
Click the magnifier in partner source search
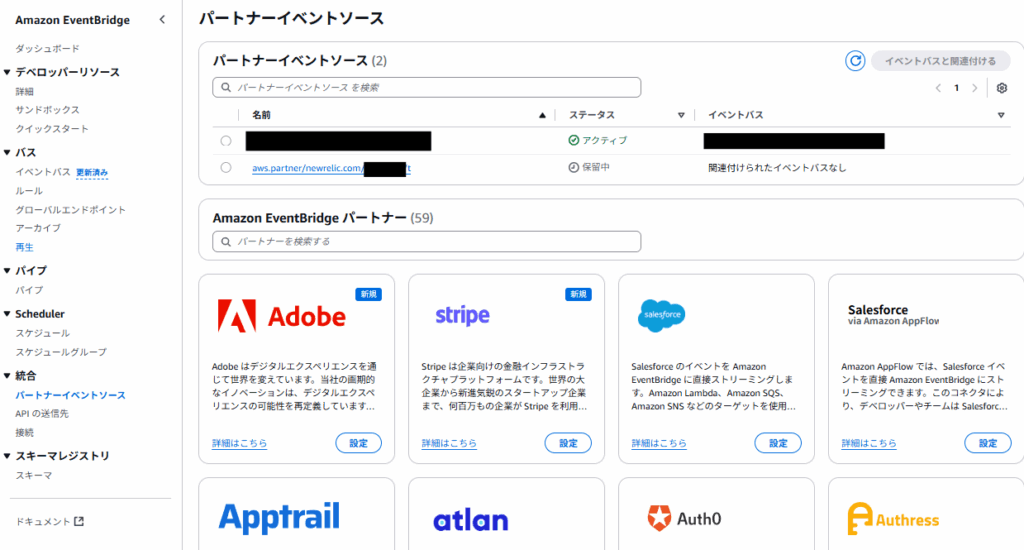tap(226, 88)
